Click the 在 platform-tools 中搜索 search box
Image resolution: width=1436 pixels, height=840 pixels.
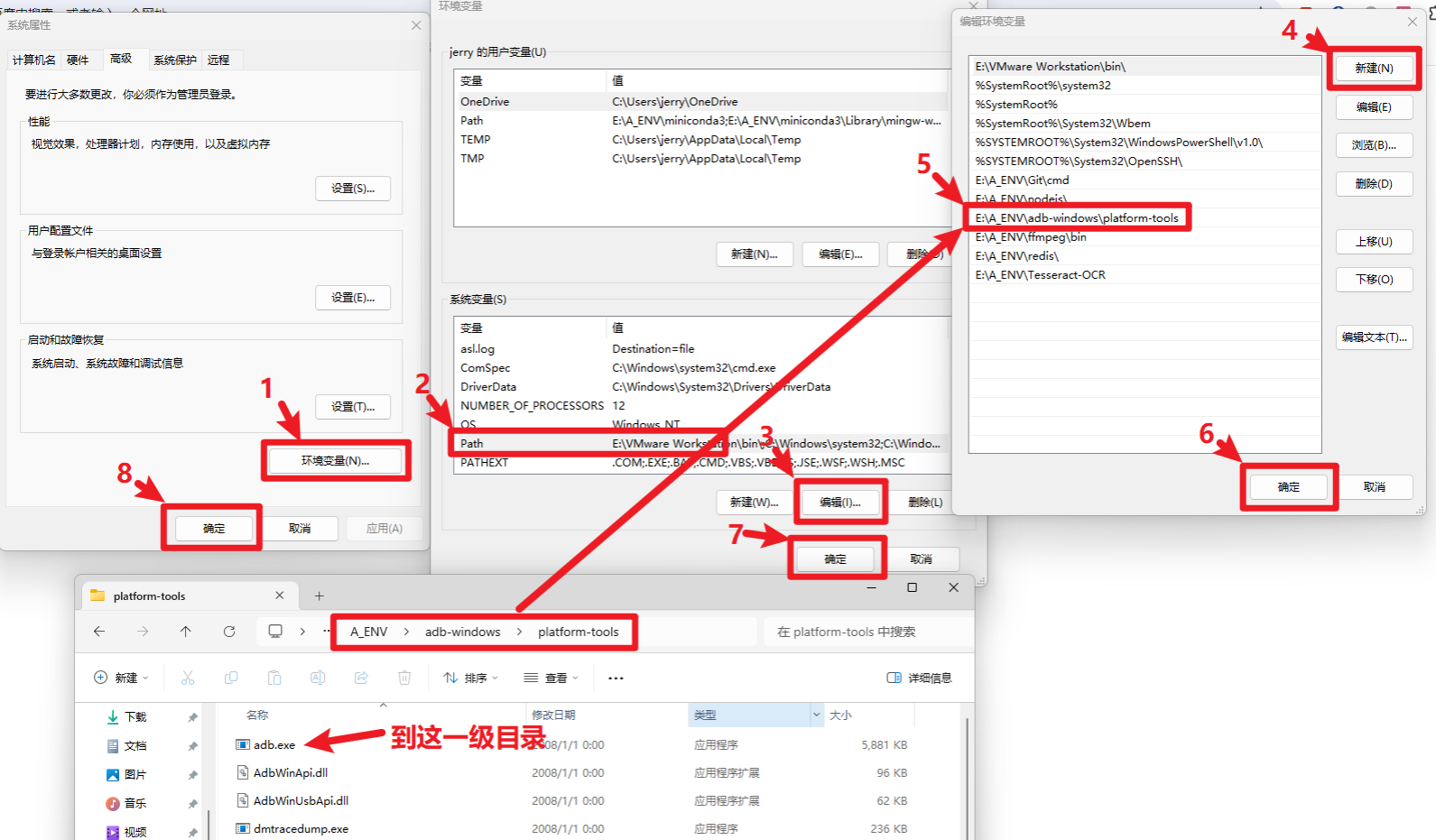tap(868, 632)
